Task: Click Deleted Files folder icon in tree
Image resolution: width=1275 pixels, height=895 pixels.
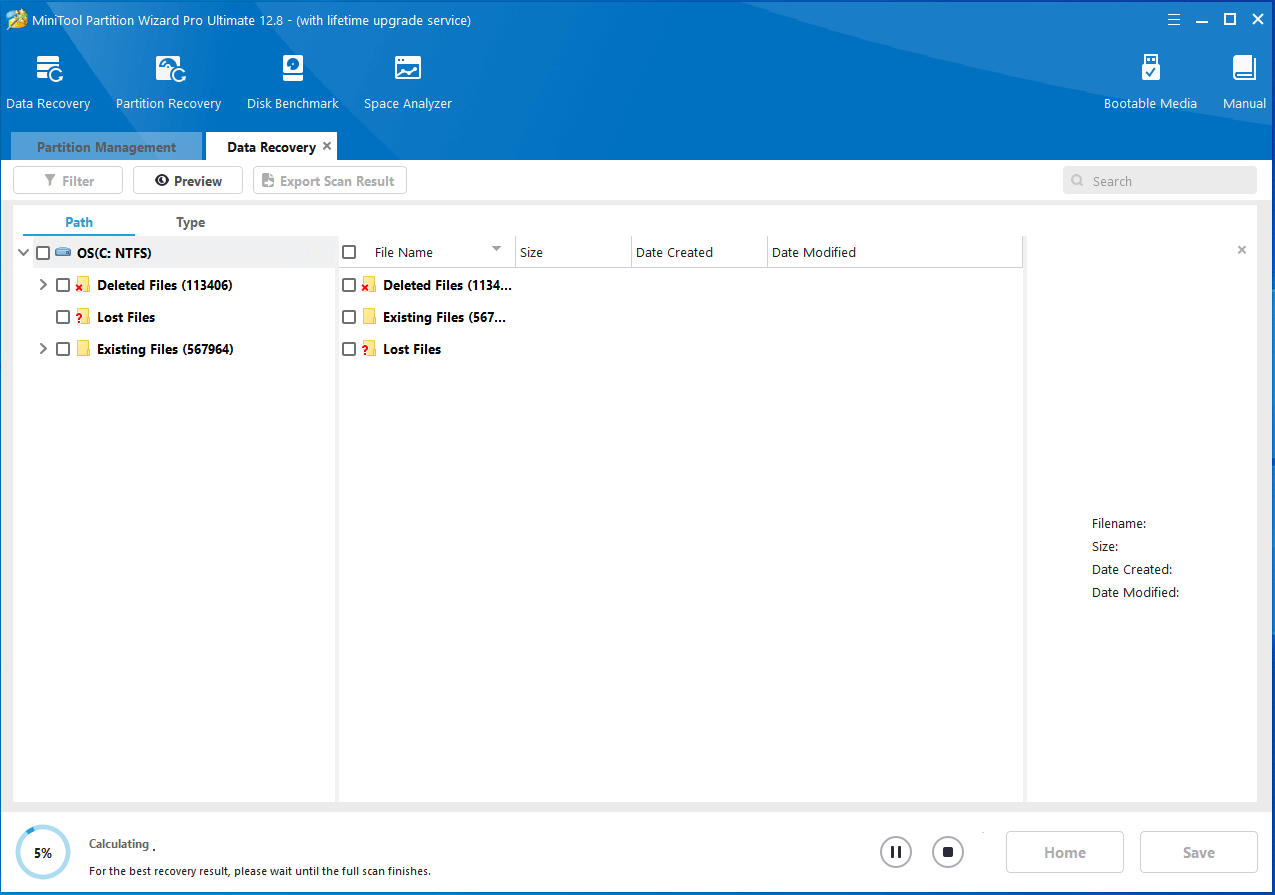Action: click(x=82, y=285)
